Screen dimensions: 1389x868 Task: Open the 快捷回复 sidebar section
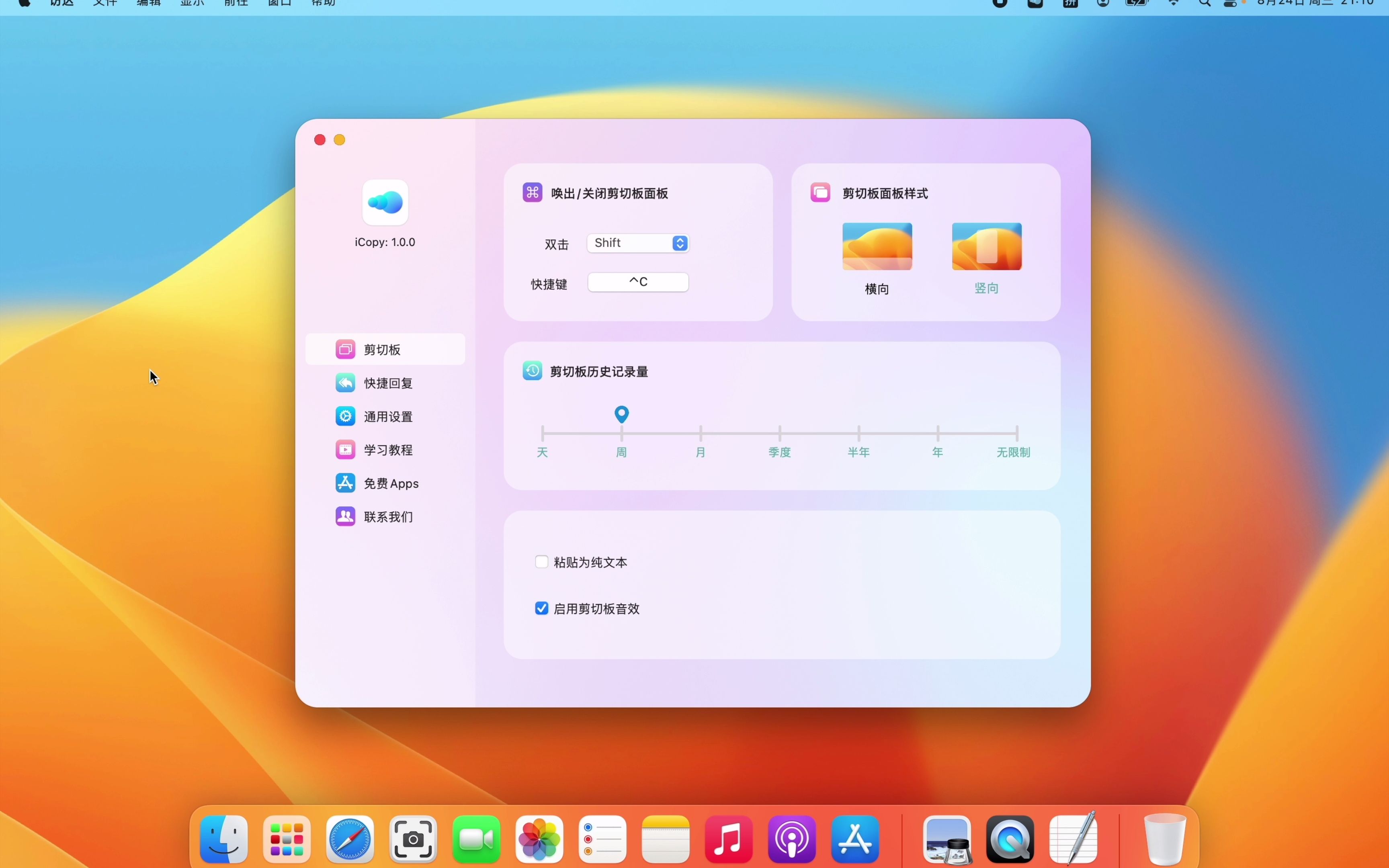[387, 383]
